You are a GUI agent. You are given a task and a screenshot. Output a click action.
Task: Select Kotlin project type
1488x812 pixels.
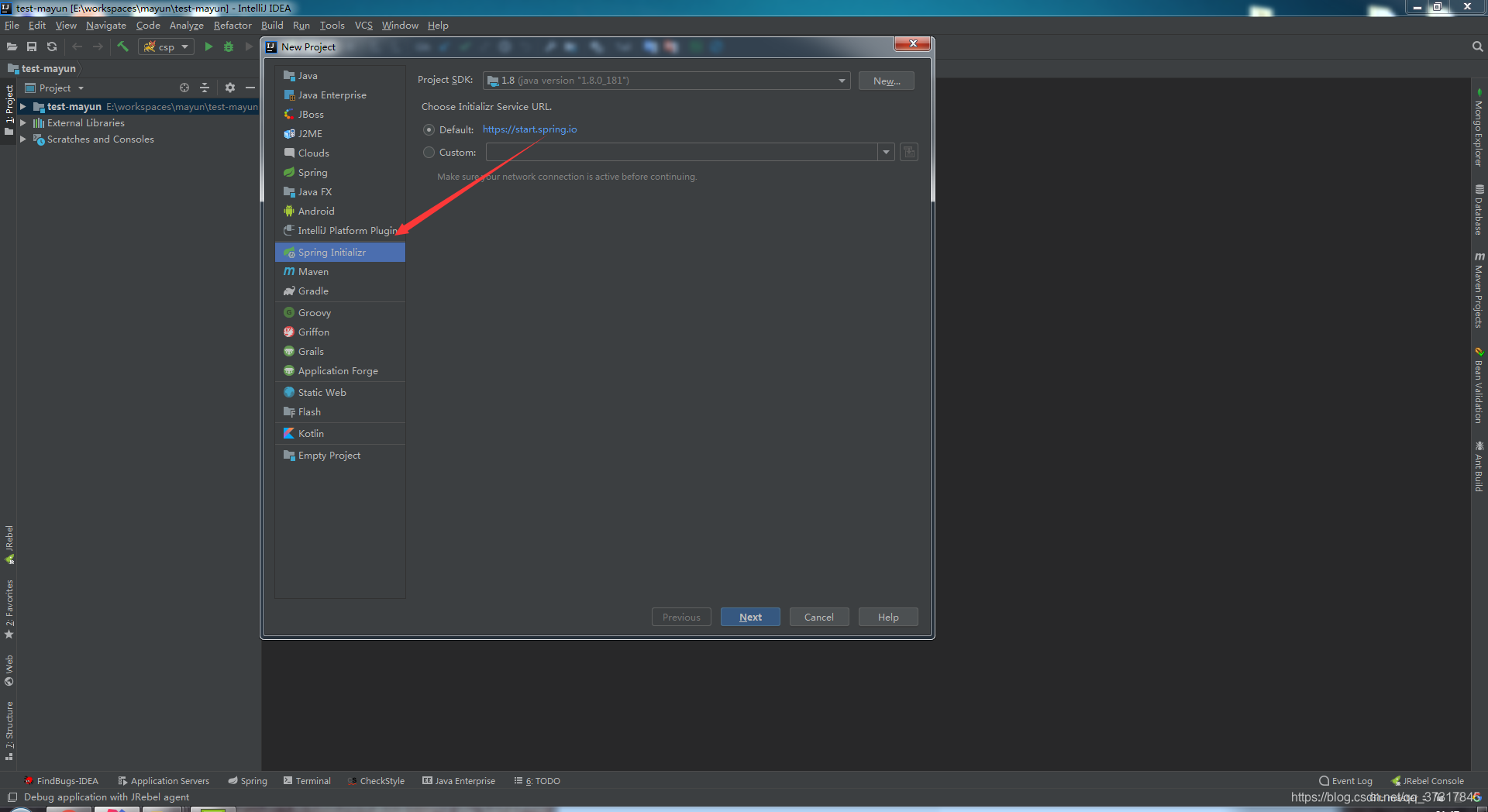click(x=340, y=433)
